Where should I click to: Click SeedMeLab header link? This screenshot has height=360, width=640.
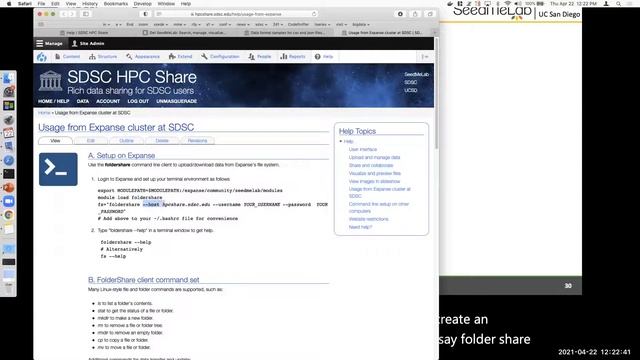[x=416, y=75]
